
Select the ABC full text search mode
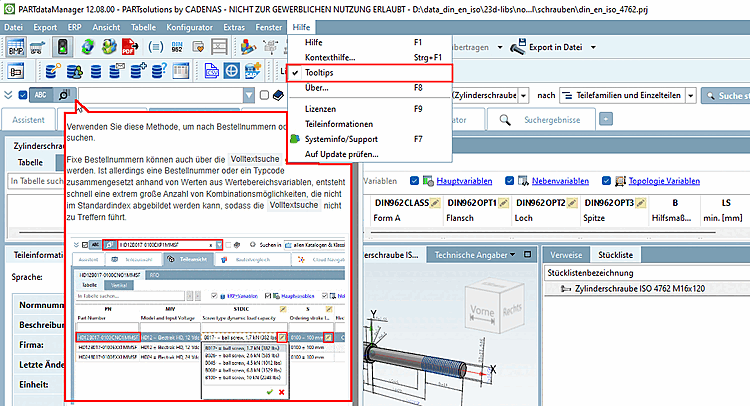click(x=41, y=95)
